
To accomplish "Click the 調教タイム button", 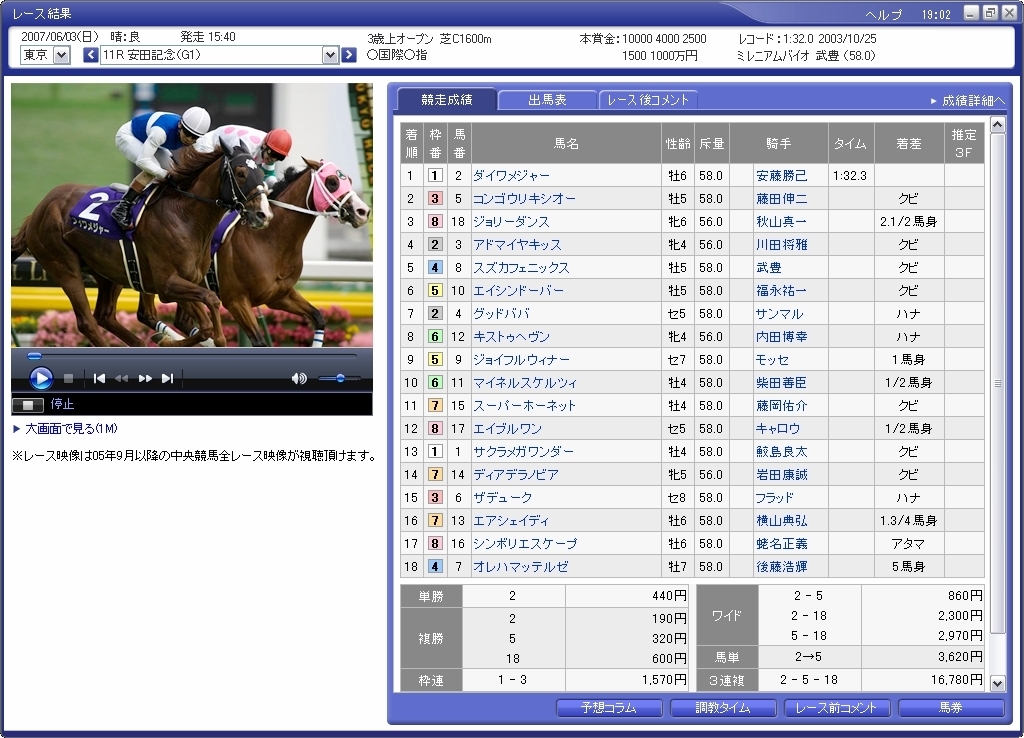I will pyautogui.click(x=723, y=708).
